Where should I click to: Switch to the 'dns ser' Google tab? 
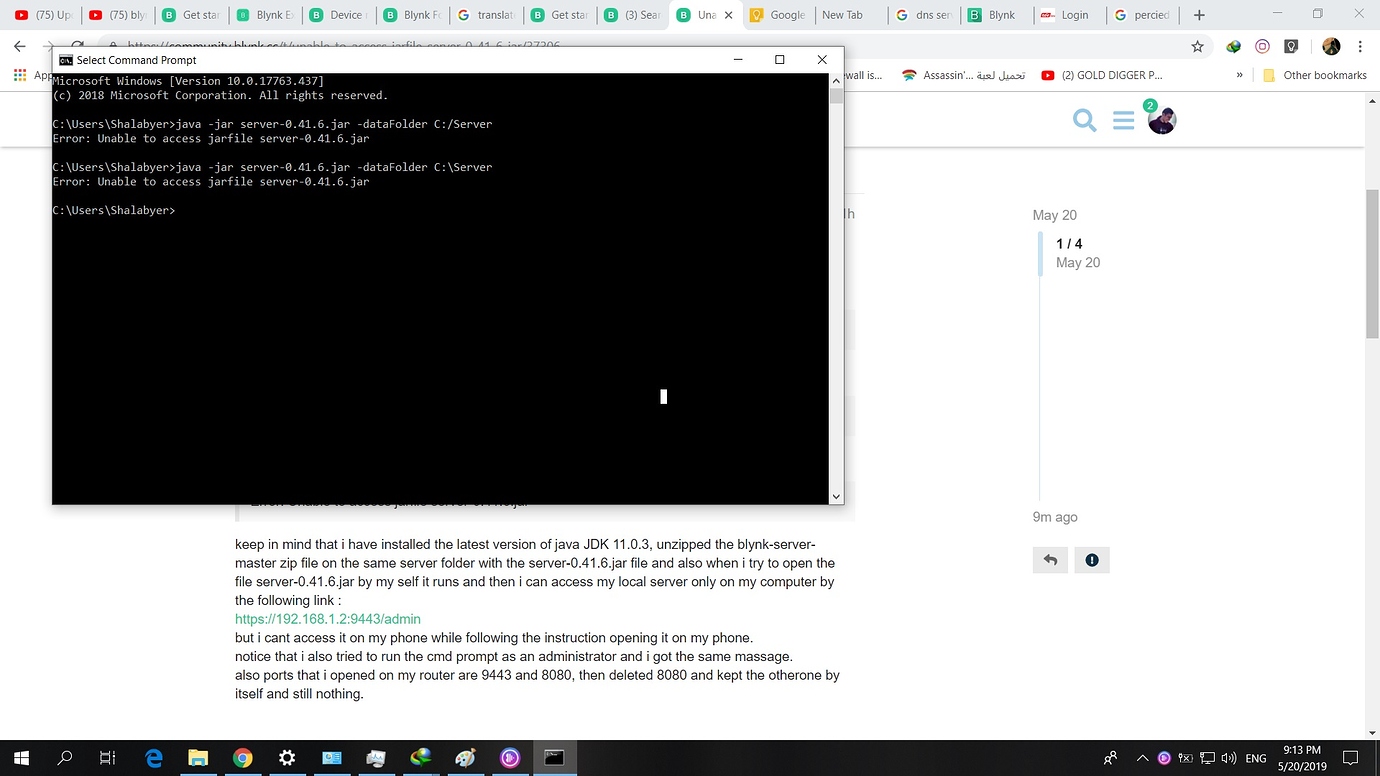pos(924,15)
